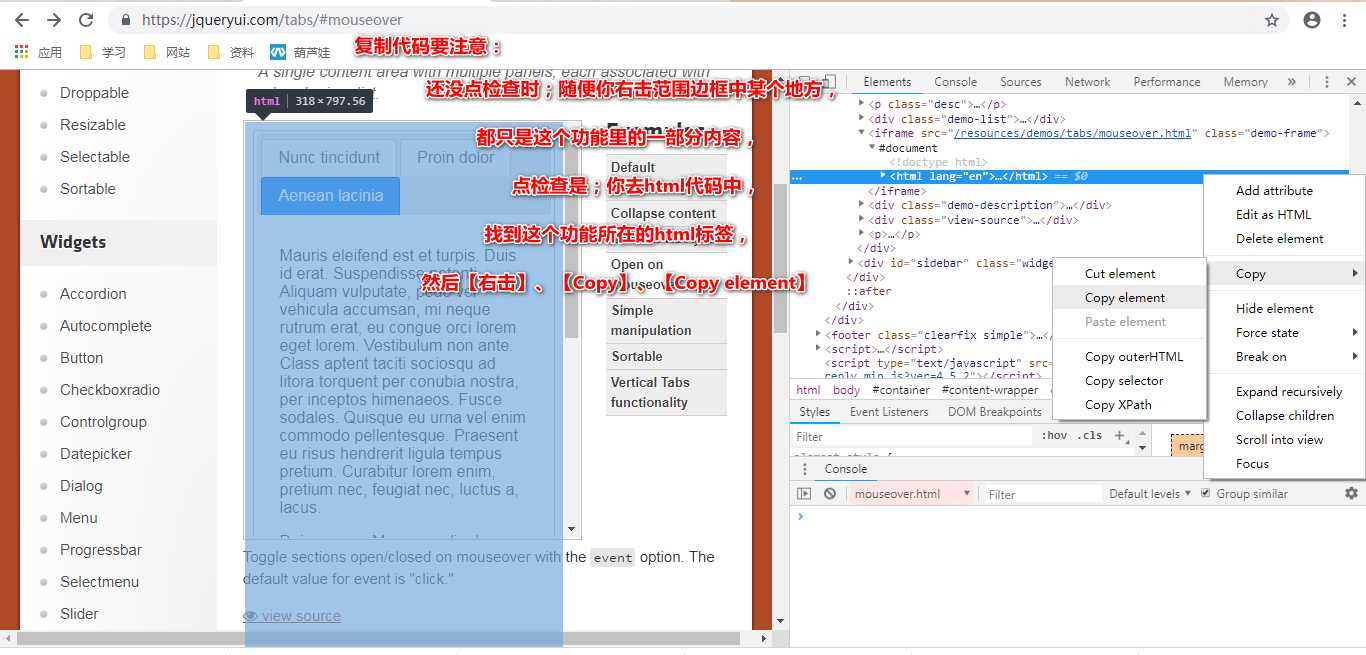Expand the selected html lang="en" node
Viewport: 1366px width, 655px height.
883,176
